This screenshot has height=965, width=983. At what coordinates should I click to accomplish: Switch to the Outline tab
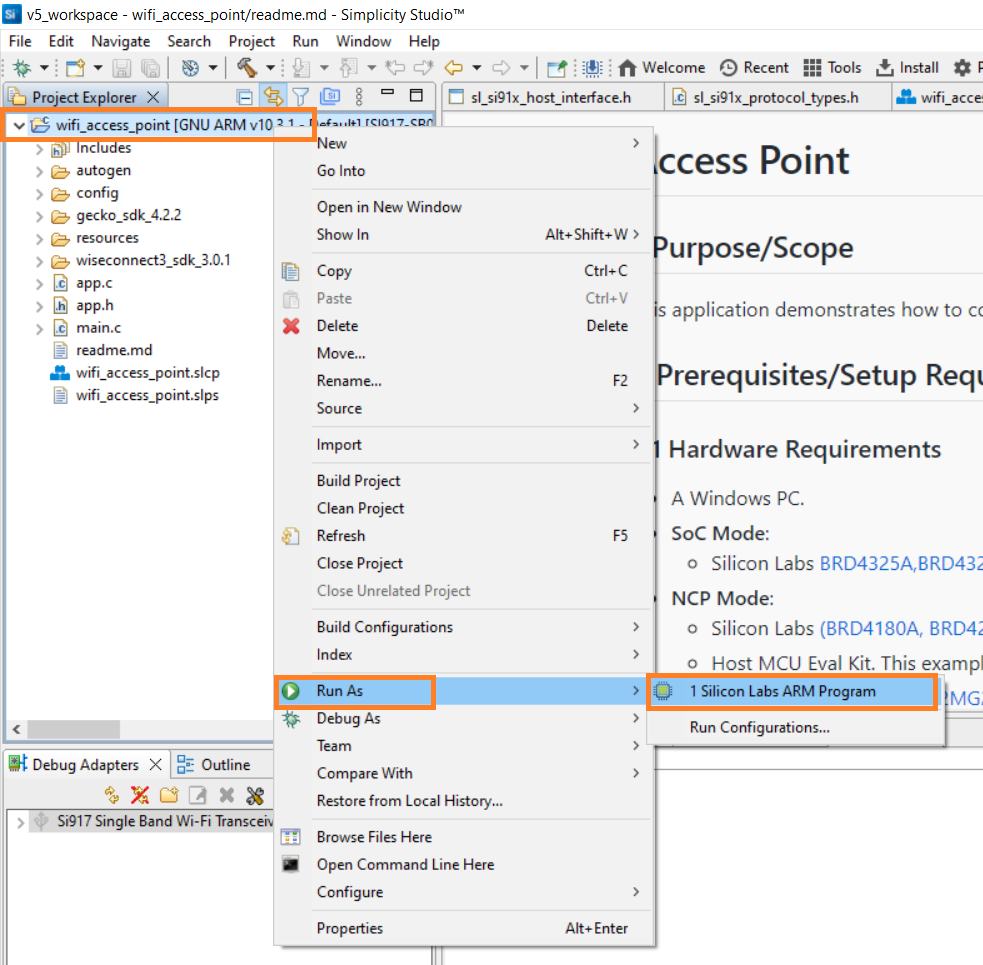coord(214,765)
